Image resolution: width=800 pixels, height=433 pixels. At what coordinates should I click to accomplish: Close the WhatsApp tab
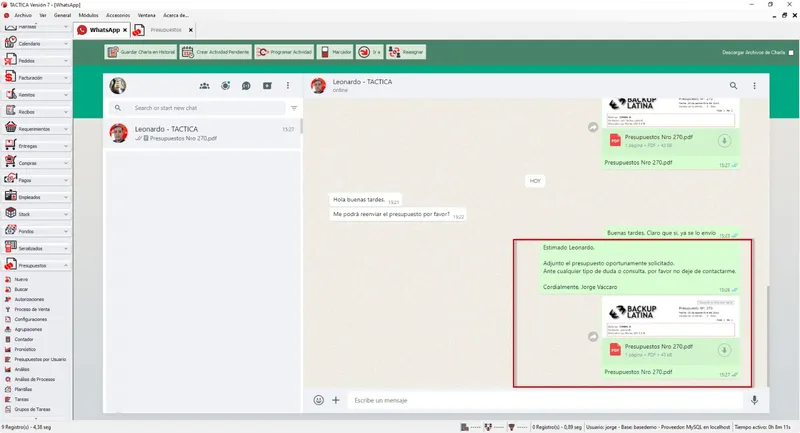(x=125, y=30)
